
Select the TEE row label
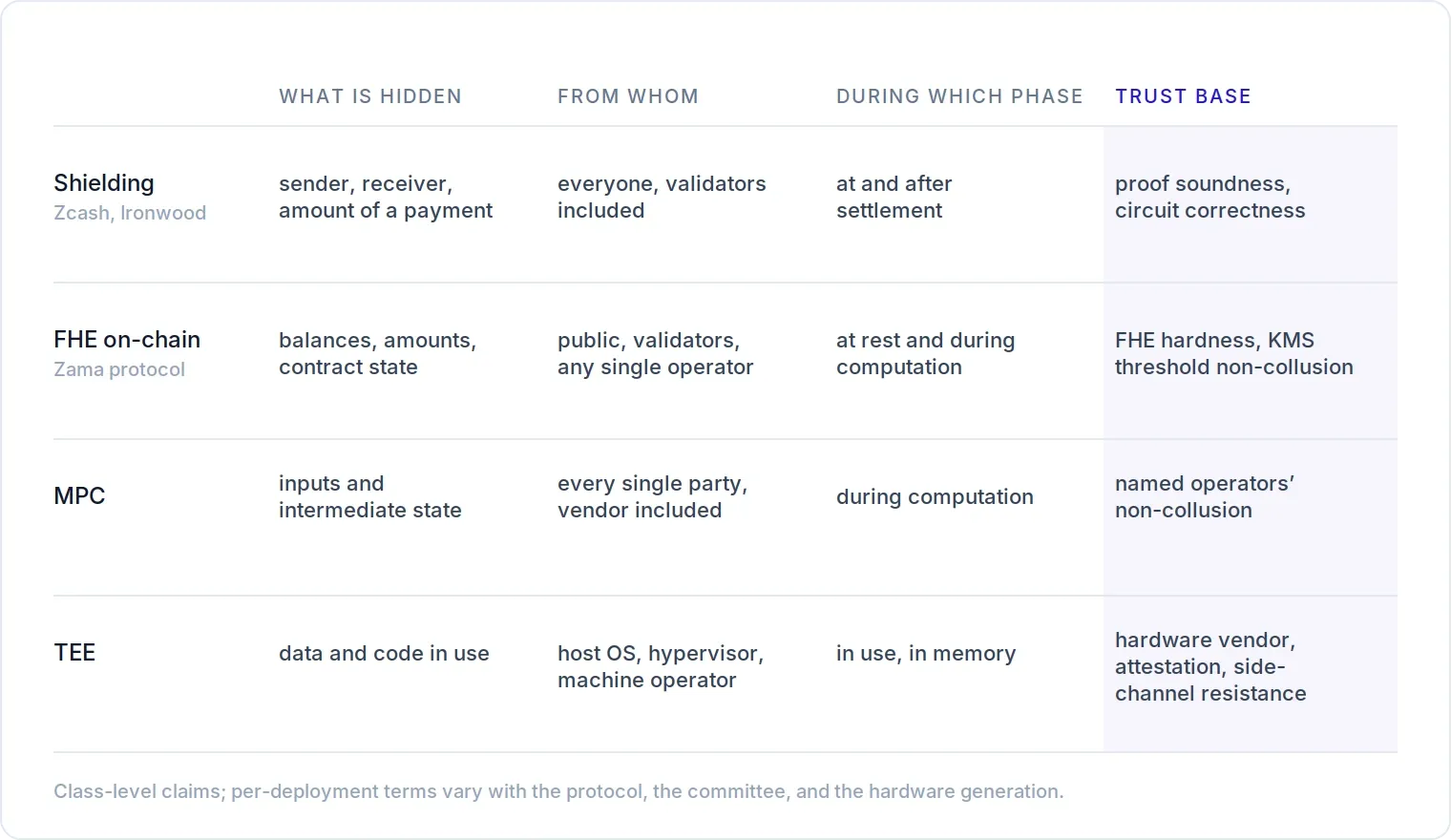click(74, 653)
